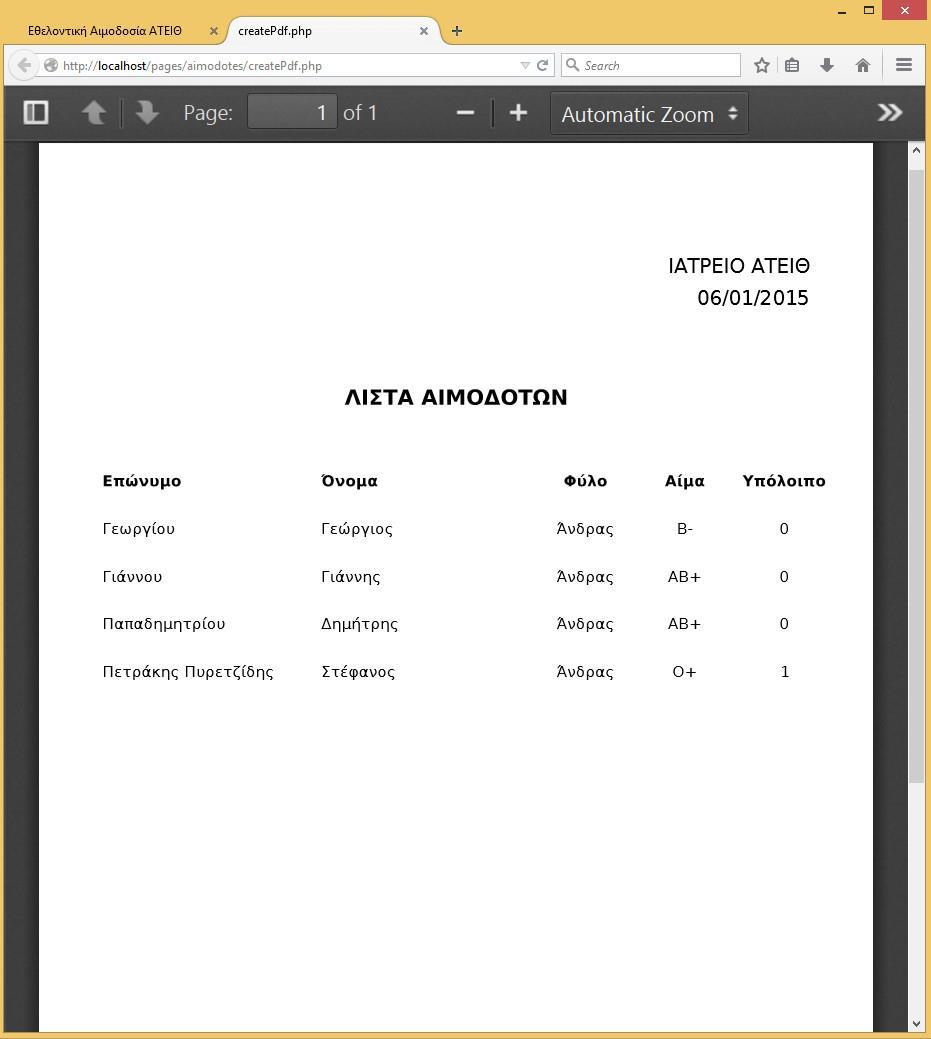Click Άνδρας in Στέφανος row
931x1039 pixels.
585,672
